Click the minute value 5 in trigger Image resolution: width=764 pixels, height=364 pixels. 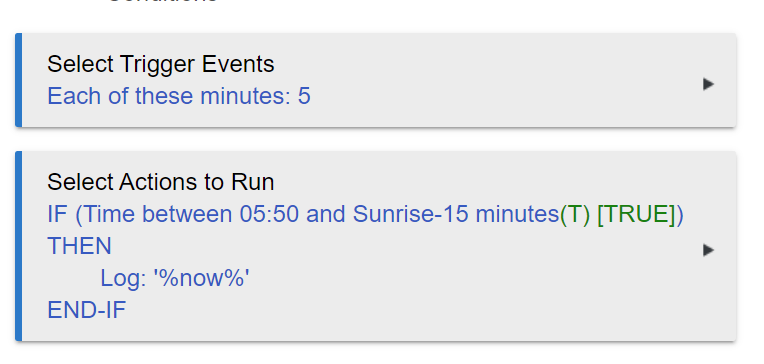click(x=304, y=96)
